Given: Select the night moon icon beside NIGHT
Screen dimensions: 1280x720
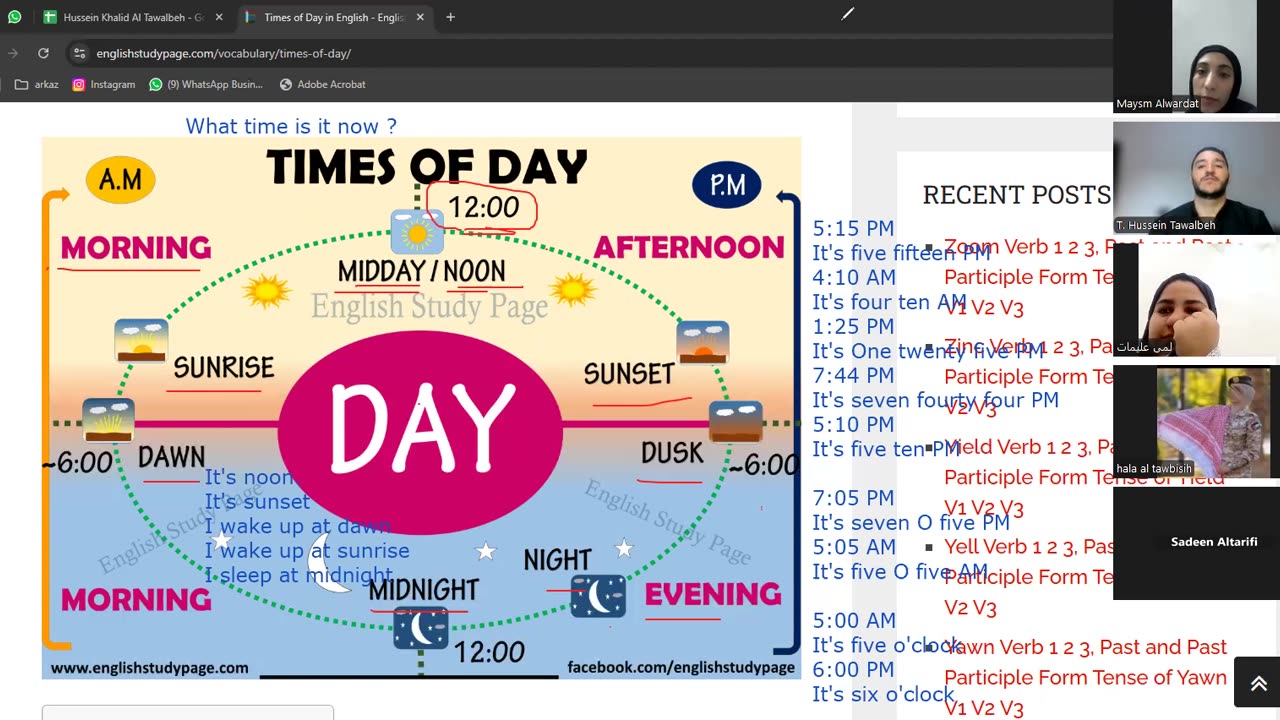Looking at the screenshot, I should 598,596.
